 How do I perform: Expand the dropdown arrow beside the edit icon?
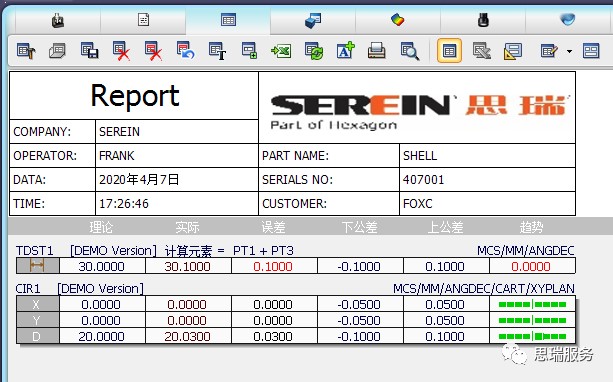point(569,51)
